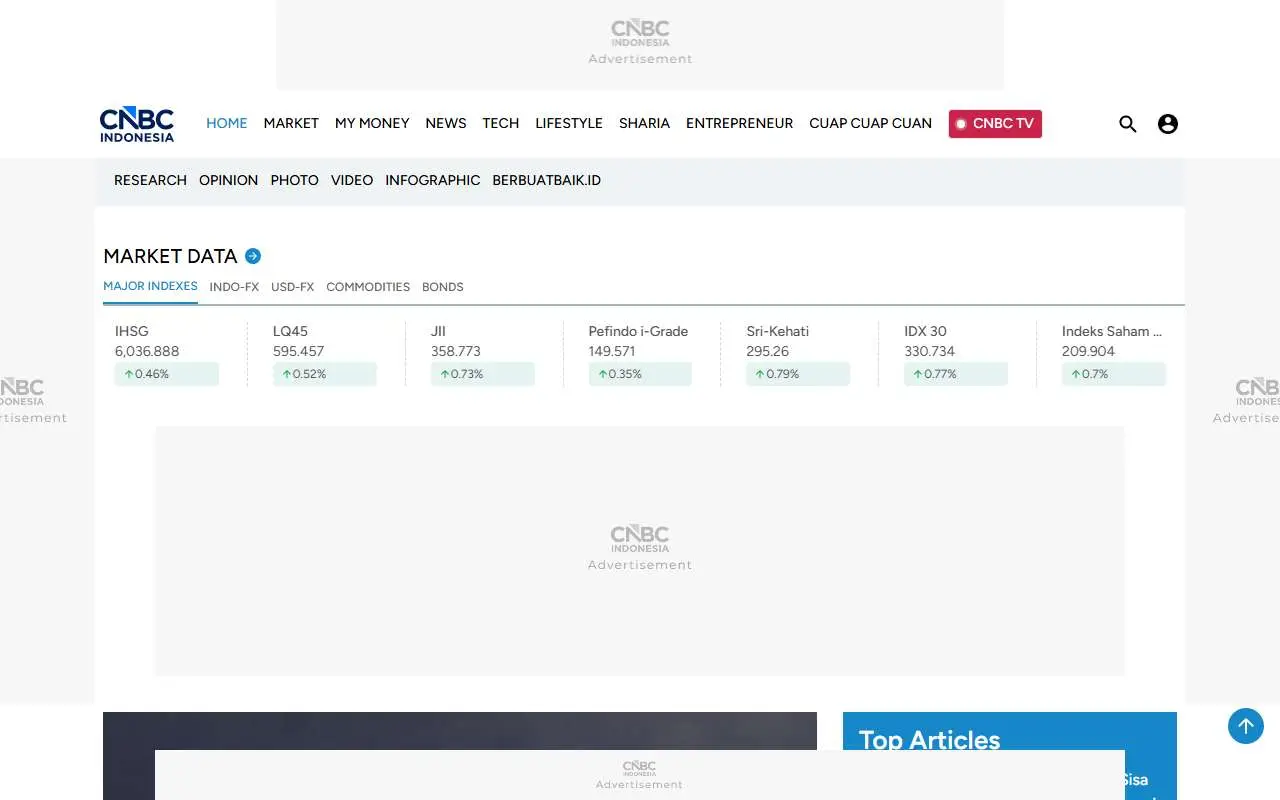Click IHSG value 6,036.888
Viewport: 1280px width, 800px height.
click(147, 351)
